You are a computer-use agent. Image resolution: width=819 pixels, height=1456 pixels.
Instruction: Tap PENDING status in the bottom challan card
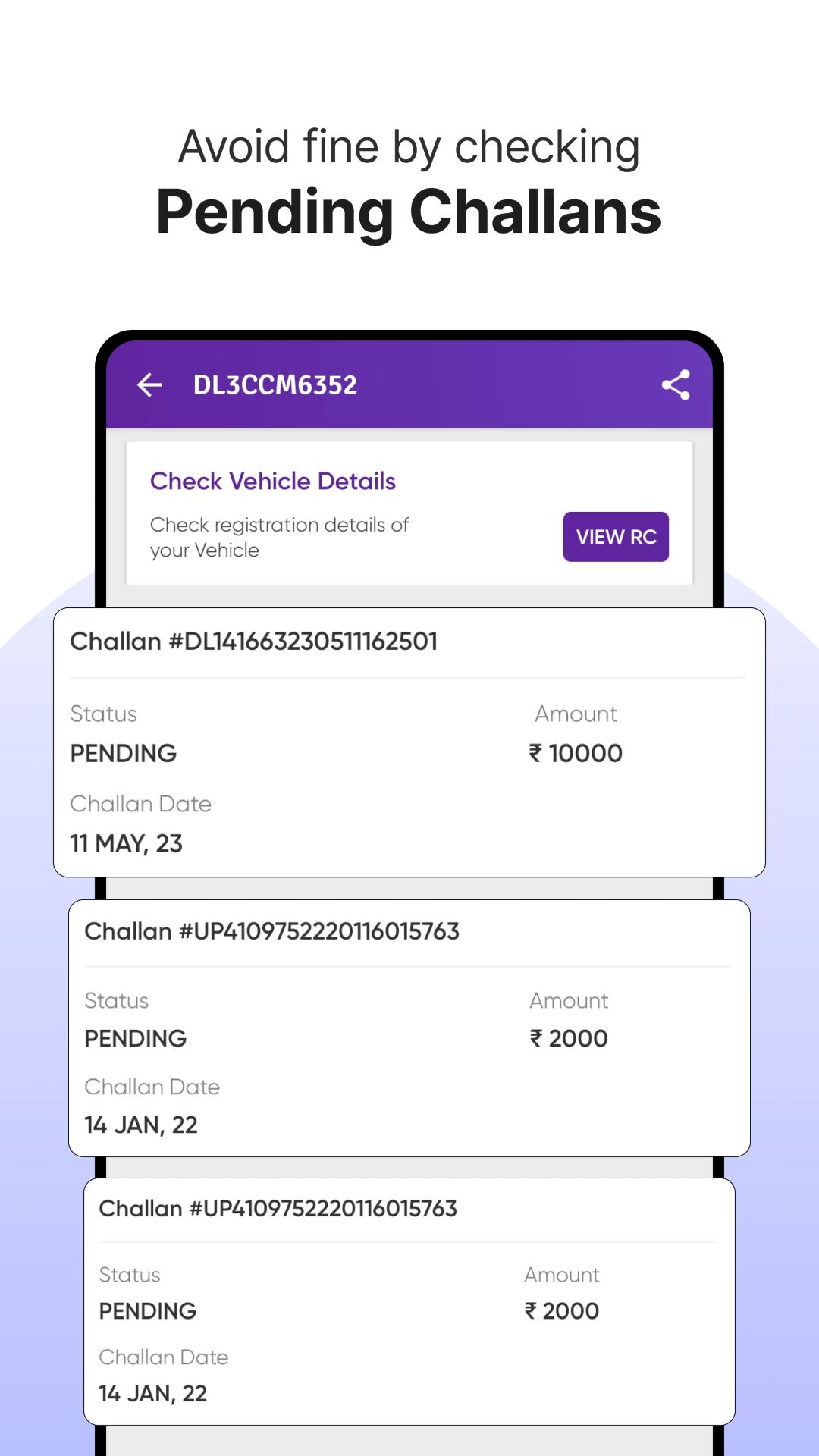click(148, 1310)
